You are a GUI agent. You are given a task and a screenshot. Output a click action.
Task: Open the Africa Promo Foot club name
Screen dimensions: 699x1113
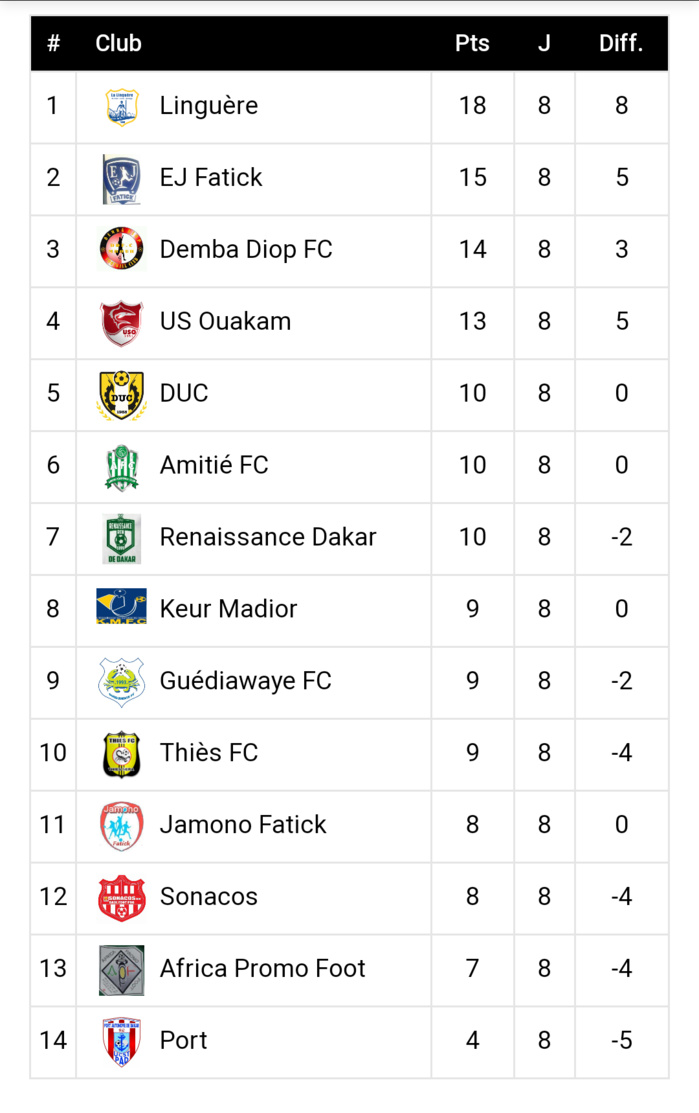click(x=262, y=968)
